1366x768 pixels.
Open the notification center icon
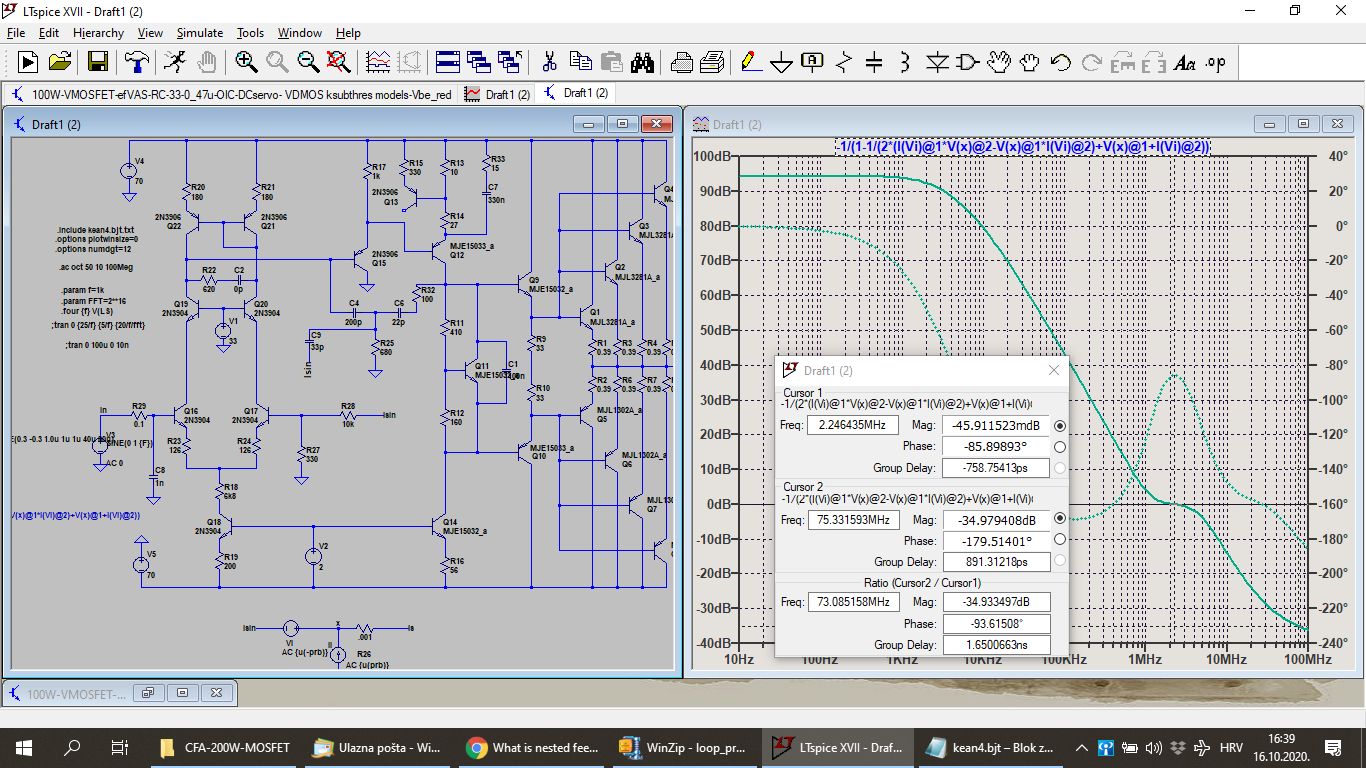(1332, 748)
